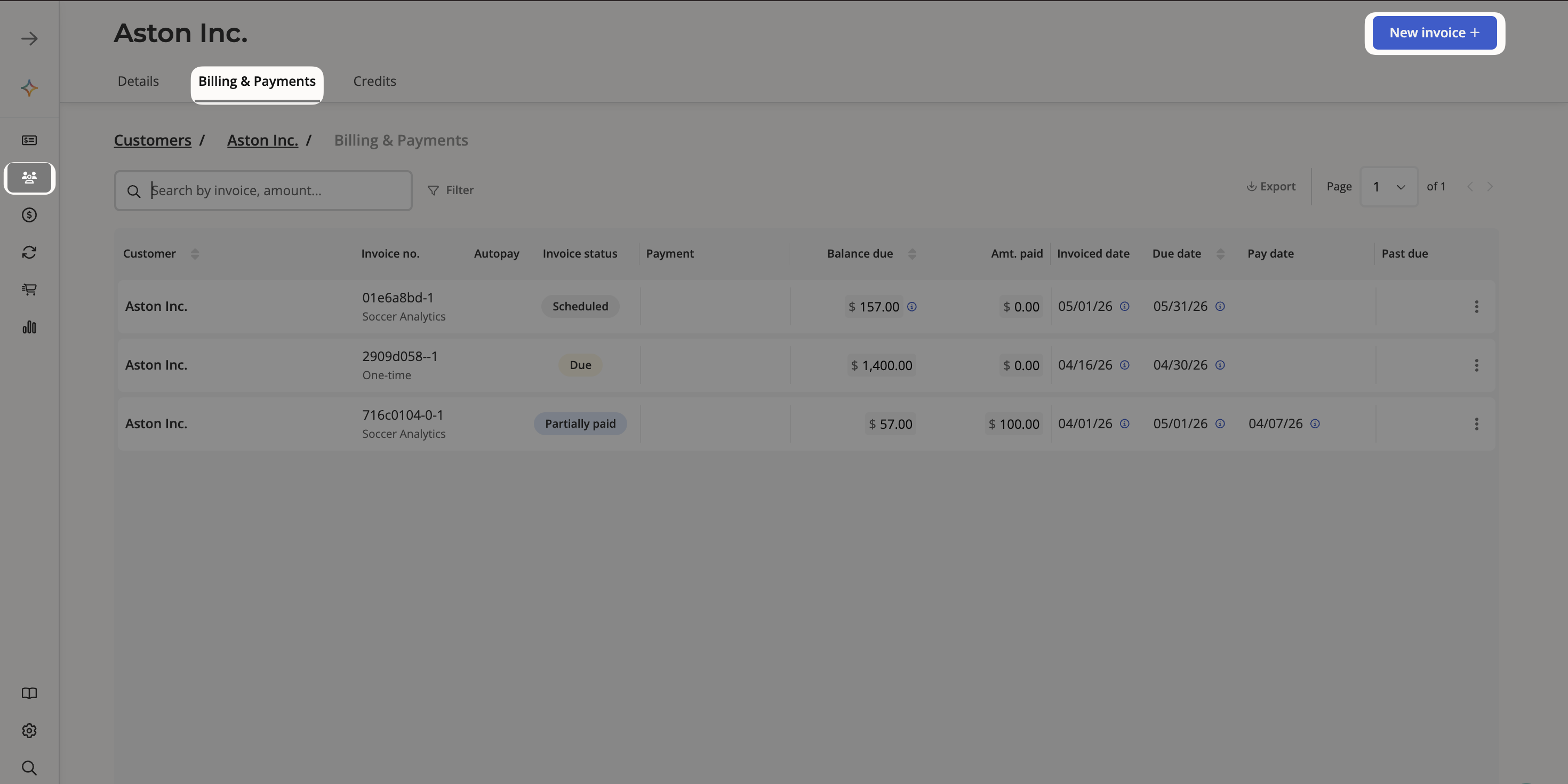Image resolution: width=1568 pixels, height=784 pixels.
Task: Toggle sorting on Balance due column
Action: tap(911, 253)
